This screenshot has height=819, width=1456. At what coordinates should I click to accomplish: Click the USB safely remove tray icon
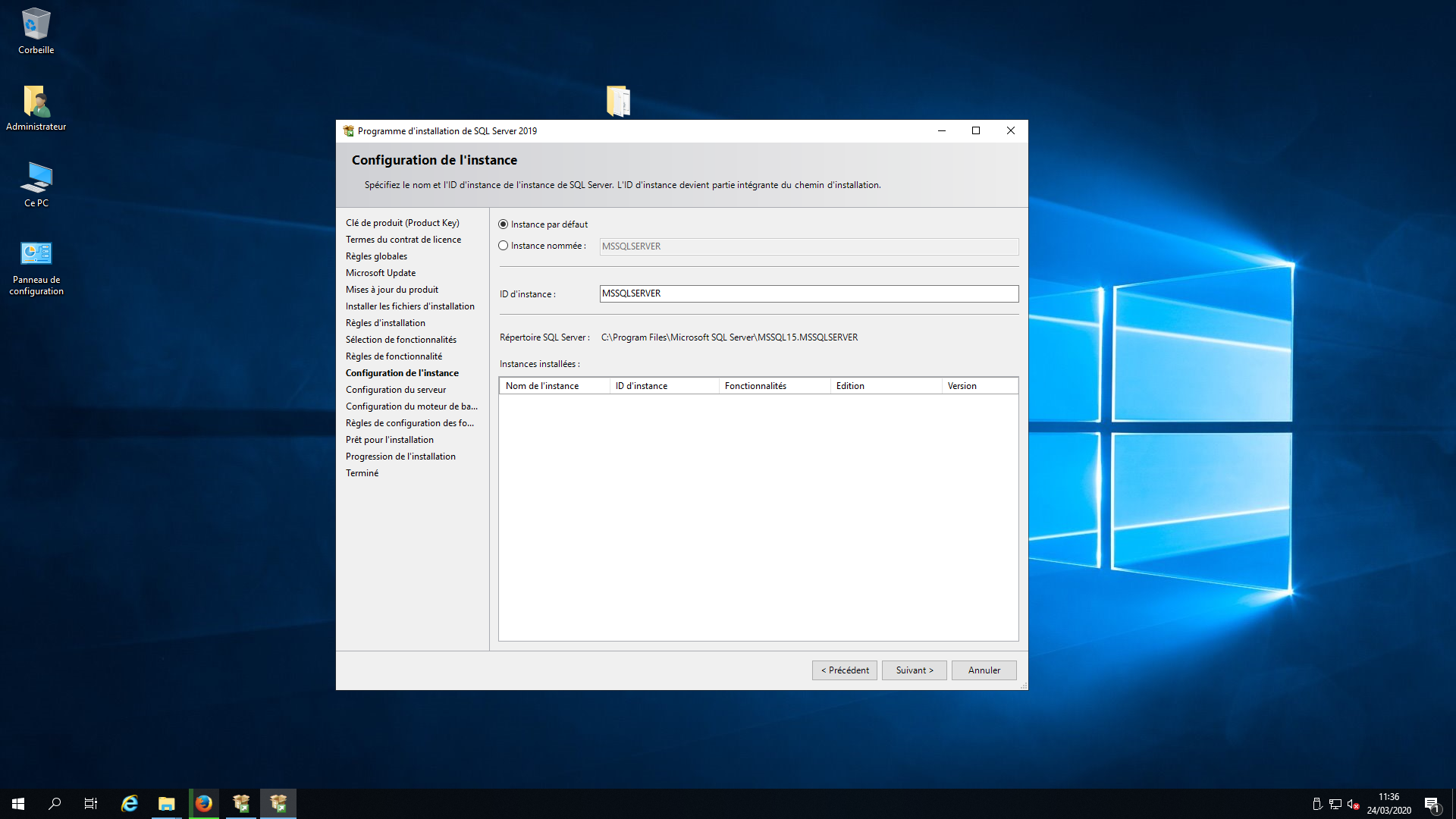[x=1317, y=804]
